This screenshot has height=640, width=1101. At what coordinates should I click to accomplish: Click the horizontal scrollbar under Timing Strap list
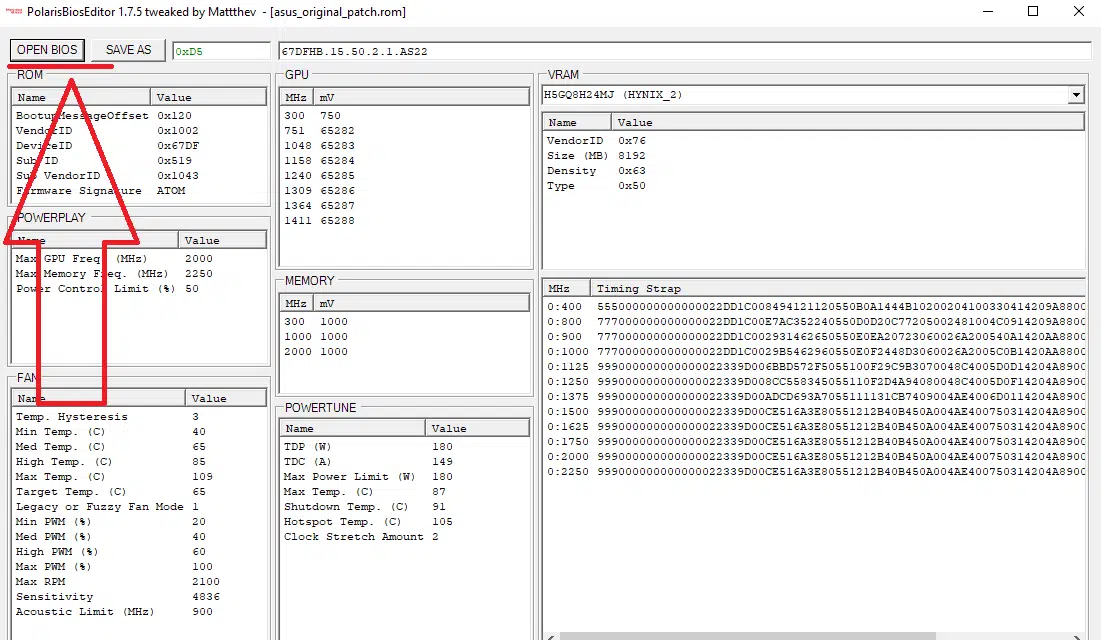coord(815,636)
